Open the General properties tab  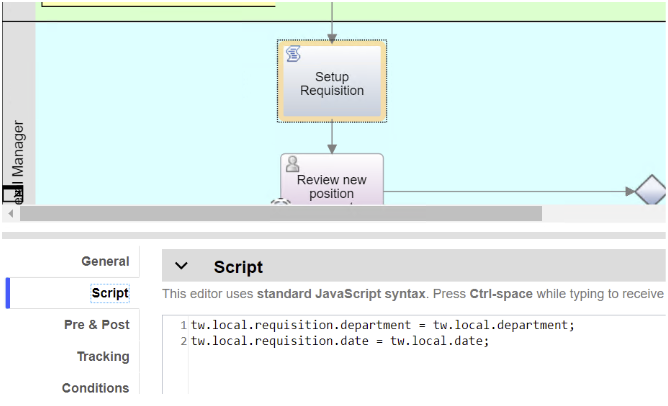pos(105,261)
